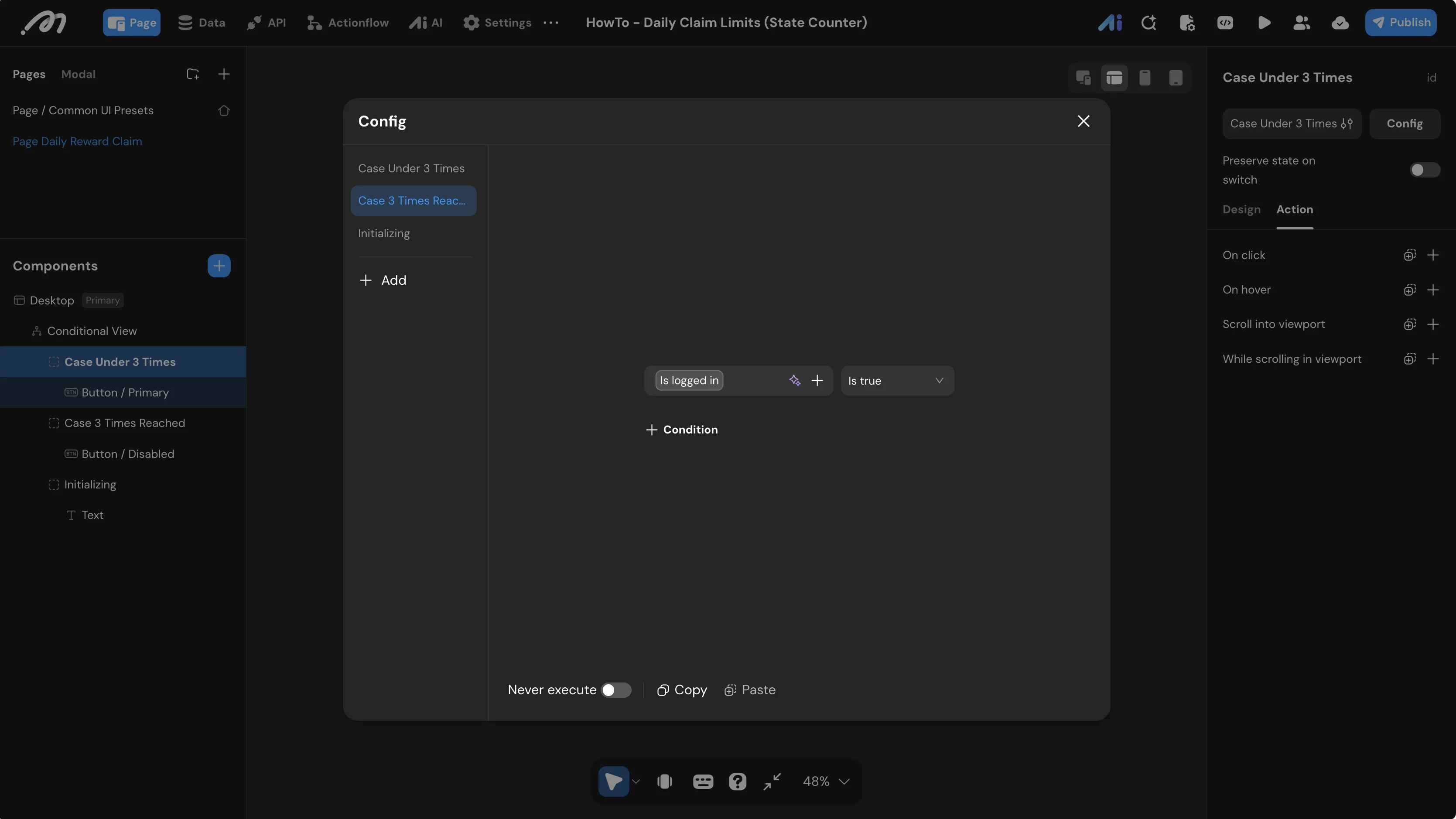The height and width of the screenshot is (819, 1456).
Task: Click the Paste button in Config dialog
Action: [x=749, y=689]
